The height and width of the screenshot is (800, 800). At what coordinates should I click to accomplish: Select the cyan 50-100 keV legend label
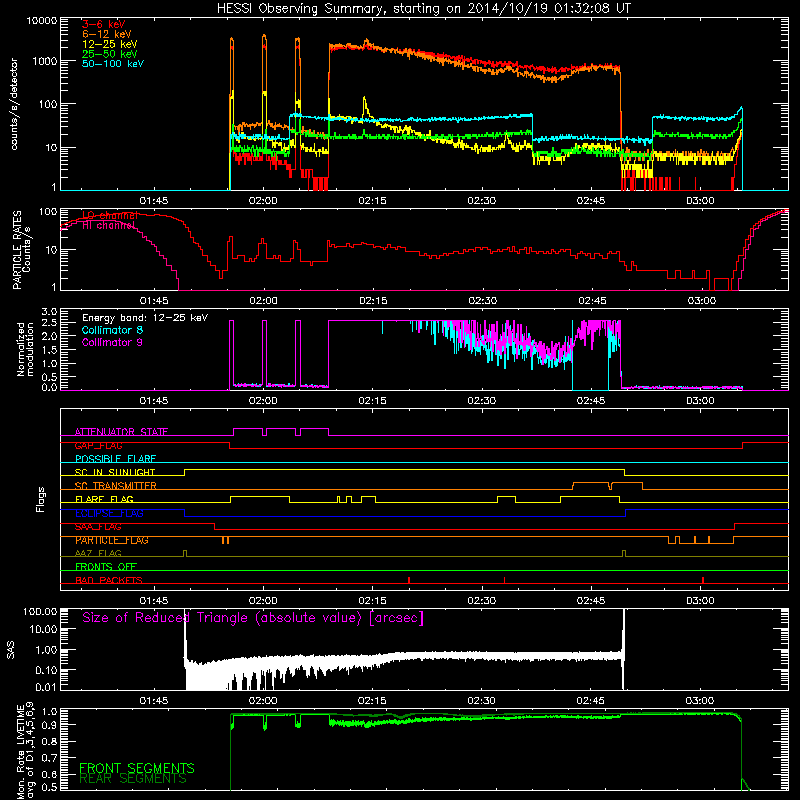[113, 63]
